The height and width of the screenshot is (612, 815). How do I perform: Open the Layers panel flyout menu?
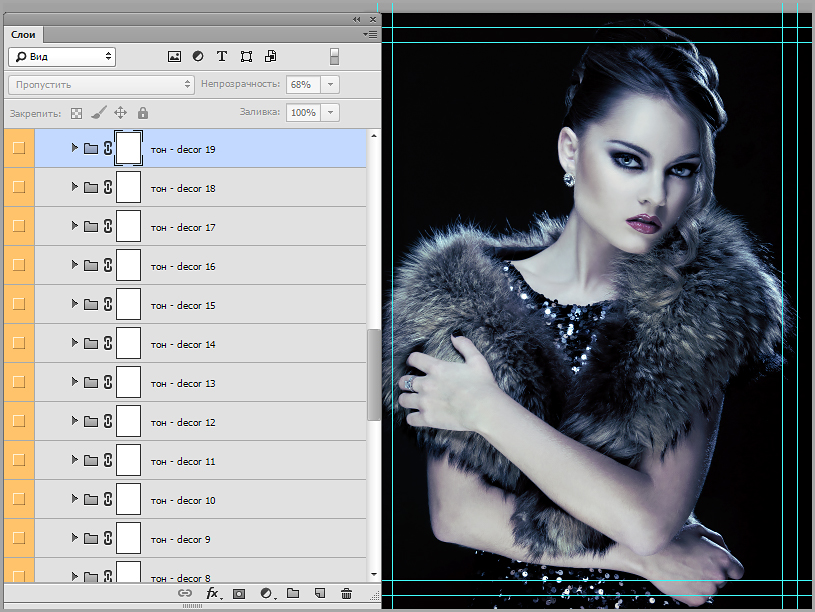coord(372,34)
